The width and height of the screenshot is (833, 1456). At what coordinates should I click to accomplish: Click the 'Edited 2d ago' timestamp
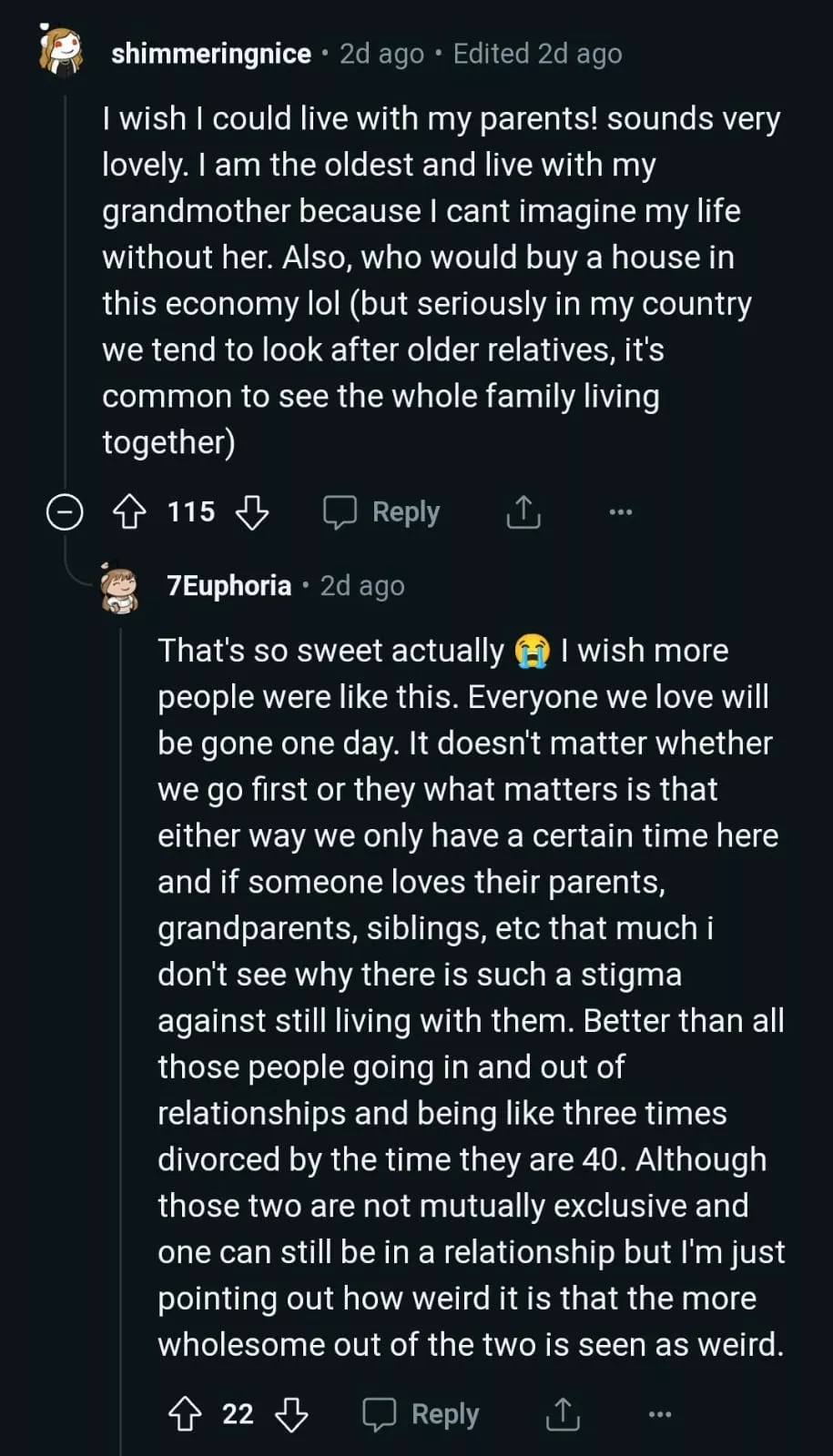pos(537,54)
